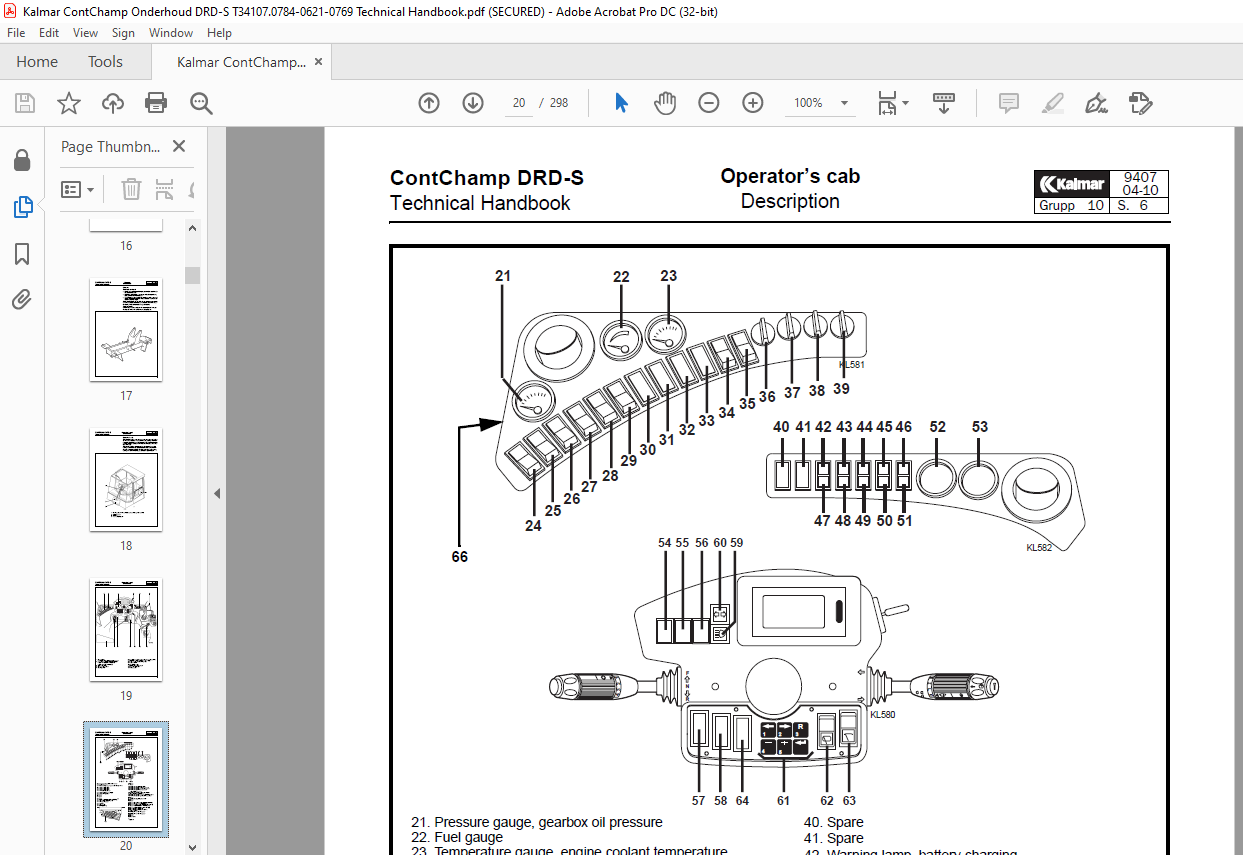Go to previous page arrow
This screenshot has width=1243, height=855.
(429, 103)
